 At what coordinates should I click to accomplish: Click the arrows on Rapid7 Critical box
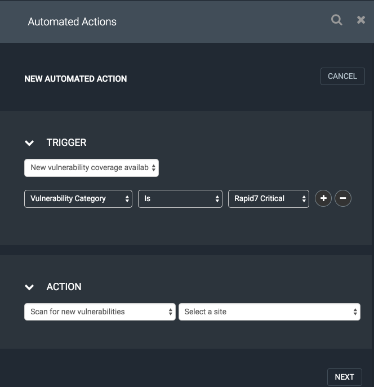(x=304, y=199)
